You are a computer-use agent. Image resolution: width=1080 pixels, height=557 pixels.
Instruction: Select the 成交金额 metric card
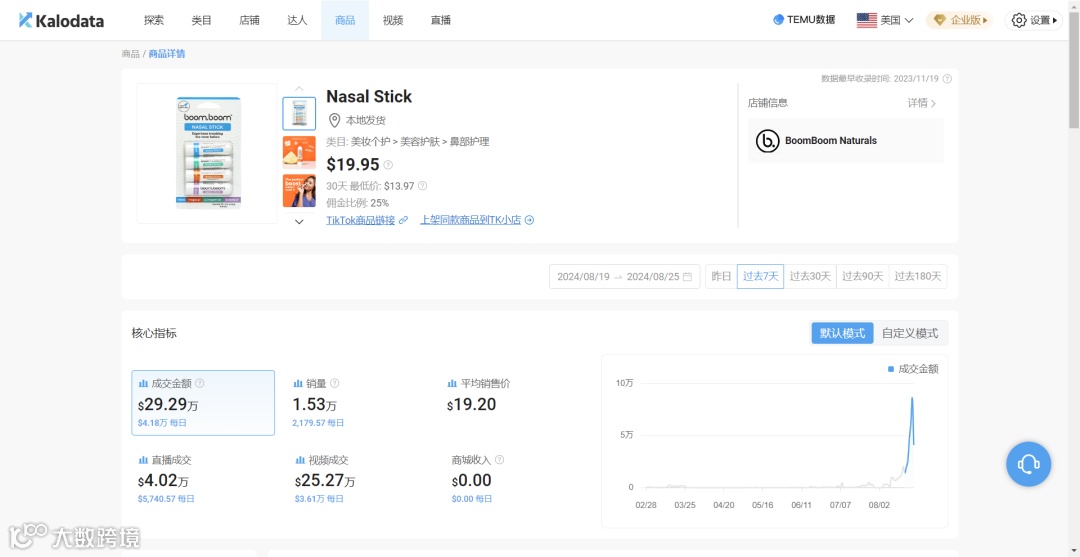pyautogui.click(x=203, y=403)
